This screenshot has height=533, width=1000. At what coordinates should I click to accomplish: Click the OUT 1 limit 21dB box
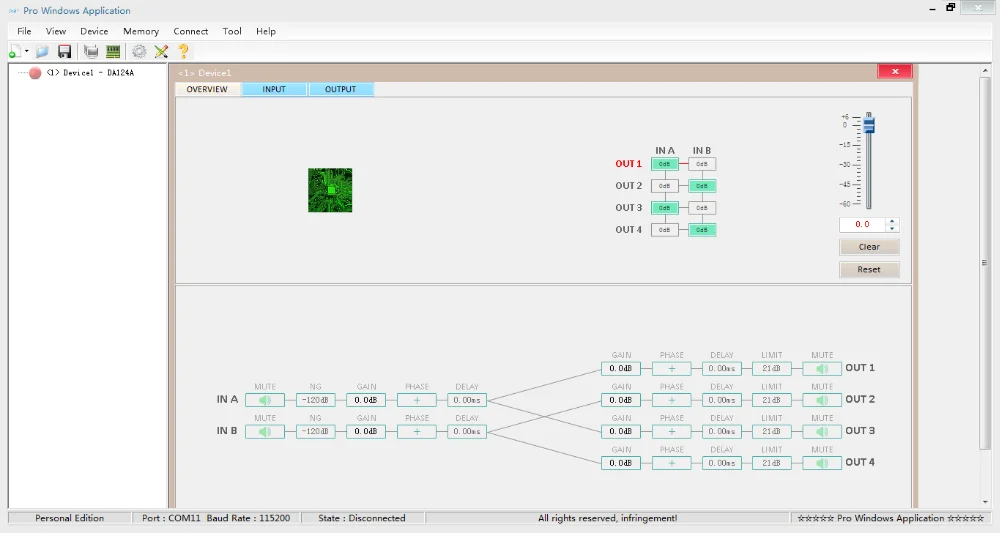772,369
